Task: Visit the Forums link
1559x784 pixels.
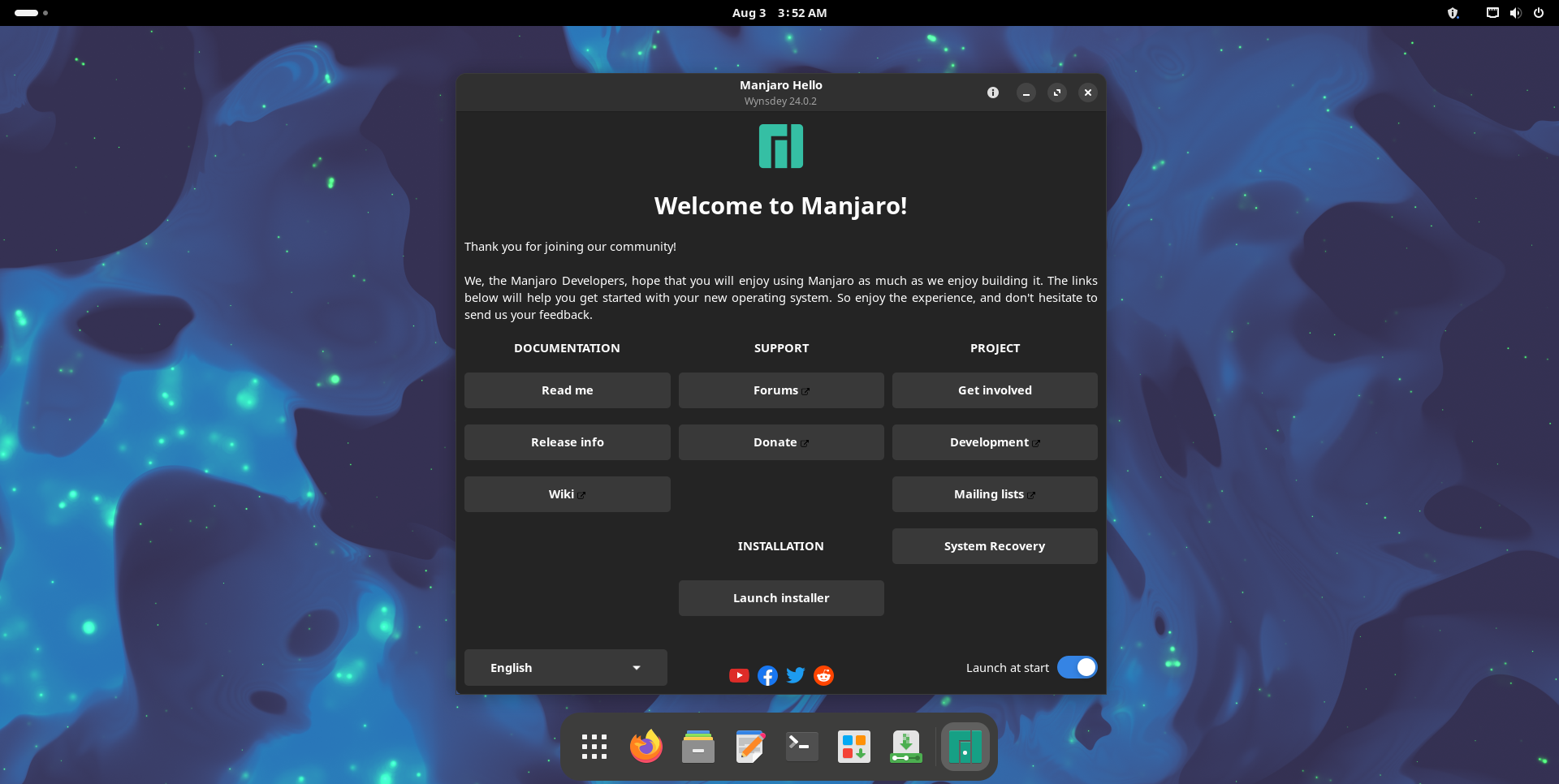Action: coord(781,390)
